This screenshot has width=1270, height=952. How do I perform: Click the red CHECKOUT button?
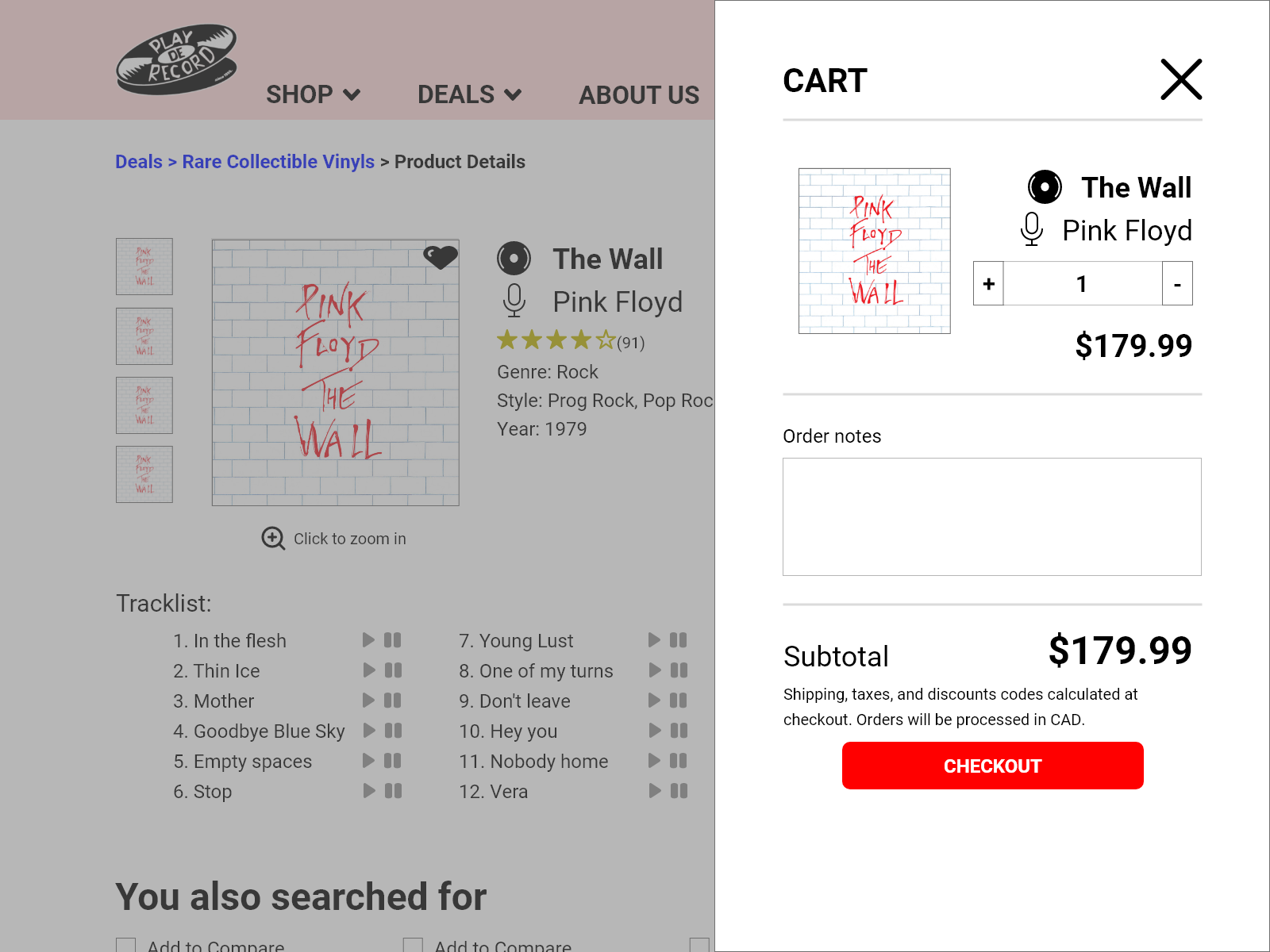992,766
